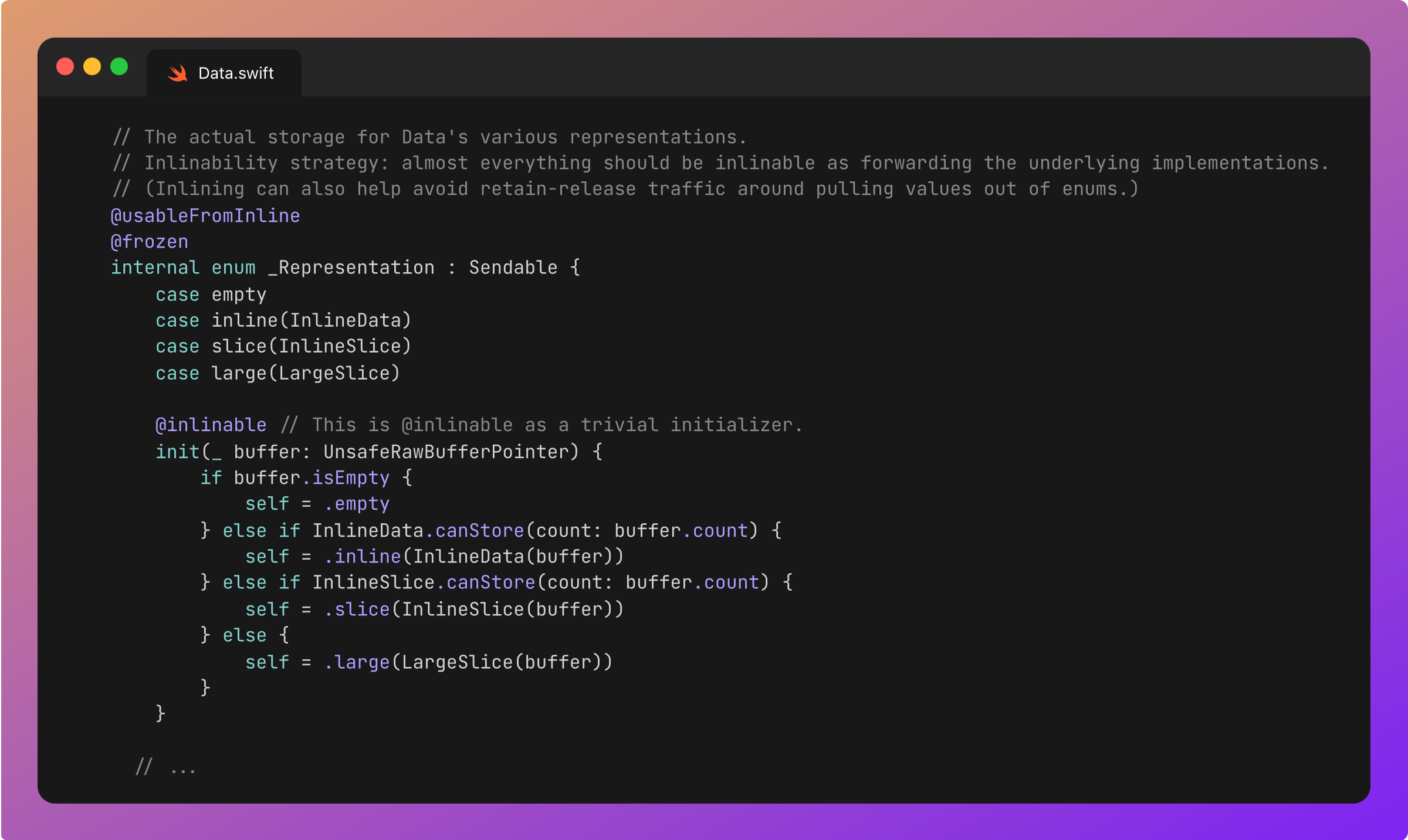Click the yellow minimize window button

click(x=92, y=66)
